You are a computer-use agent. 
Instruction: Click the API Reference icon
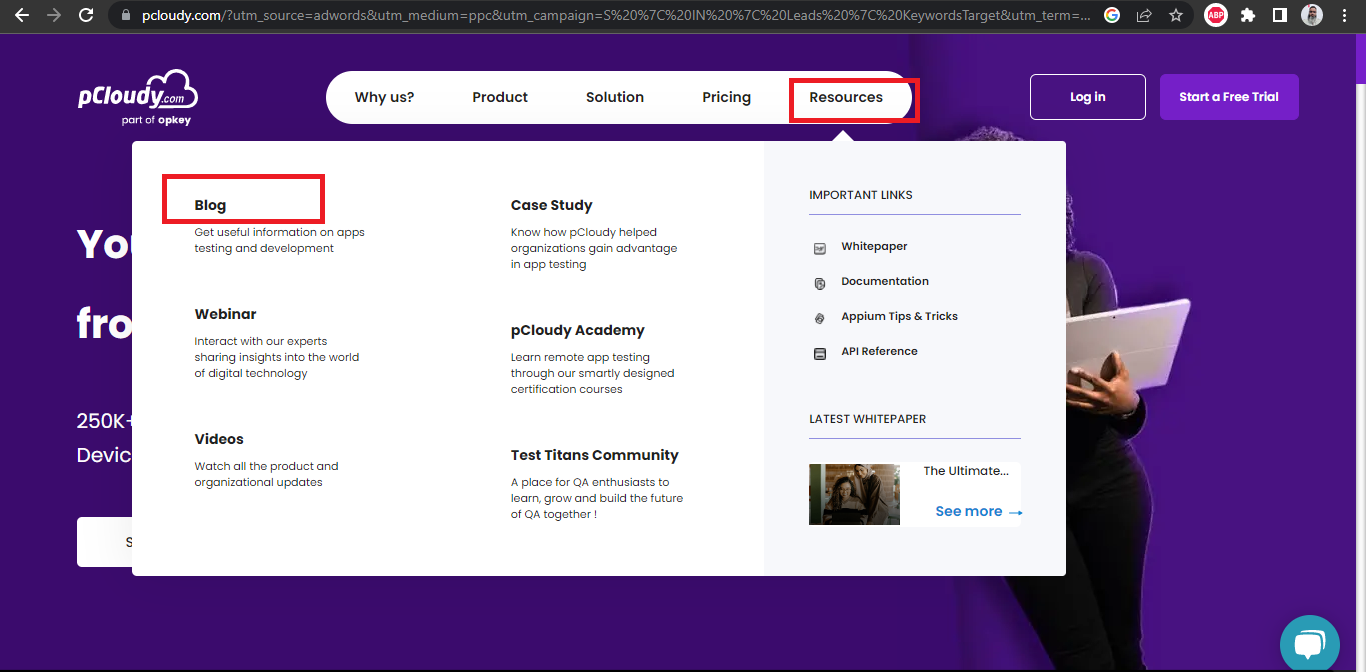[820, 353]
